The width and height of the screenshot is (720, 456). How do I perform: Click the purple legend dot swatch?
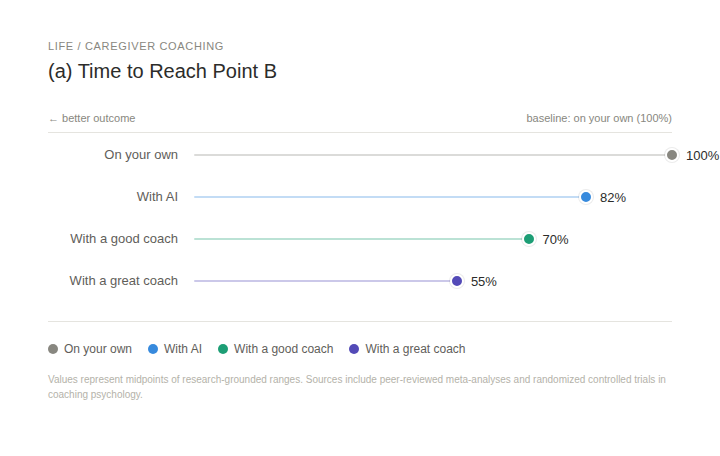click(354, 349)
